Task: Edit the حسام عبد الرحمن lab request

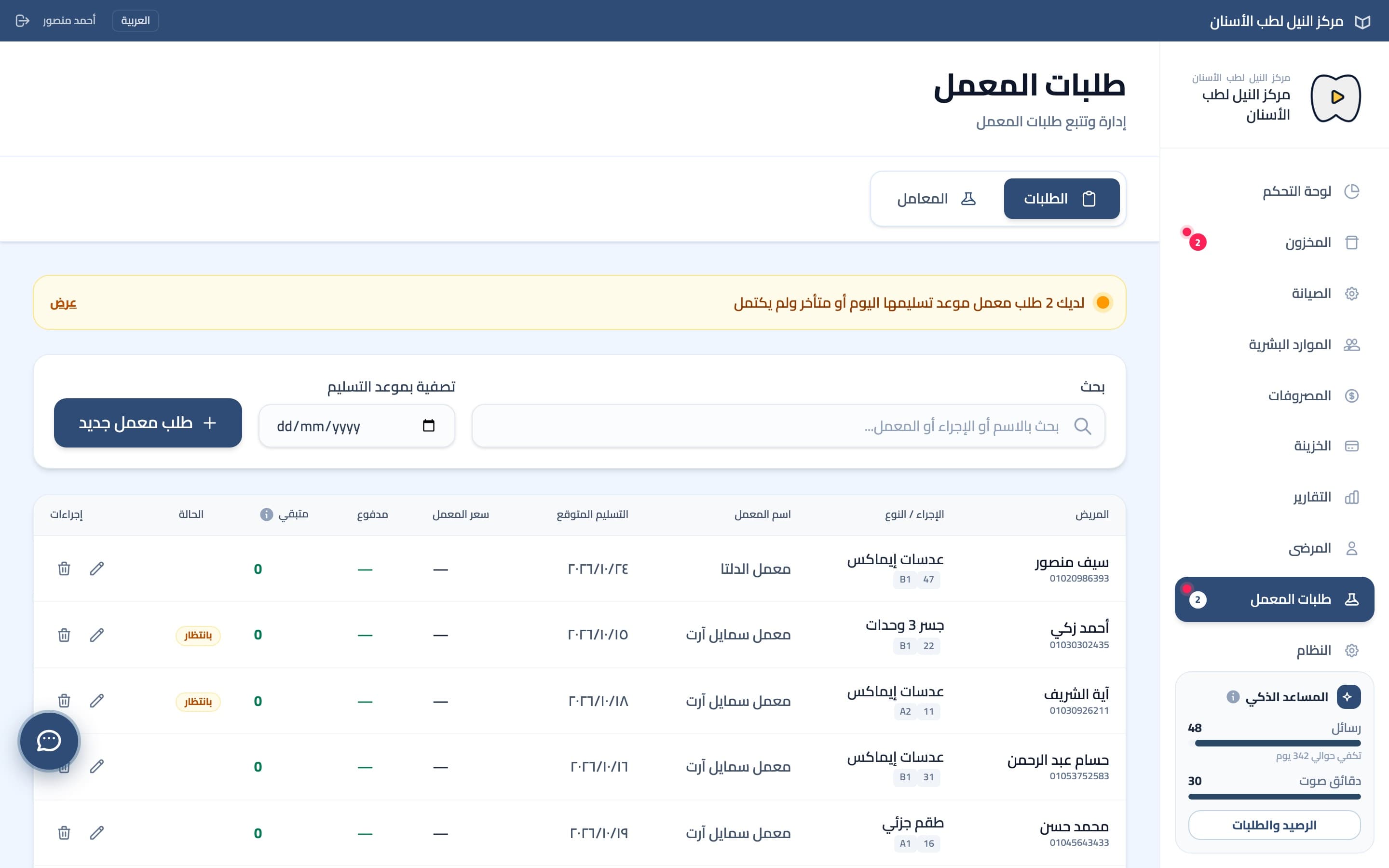Action: 97,766
